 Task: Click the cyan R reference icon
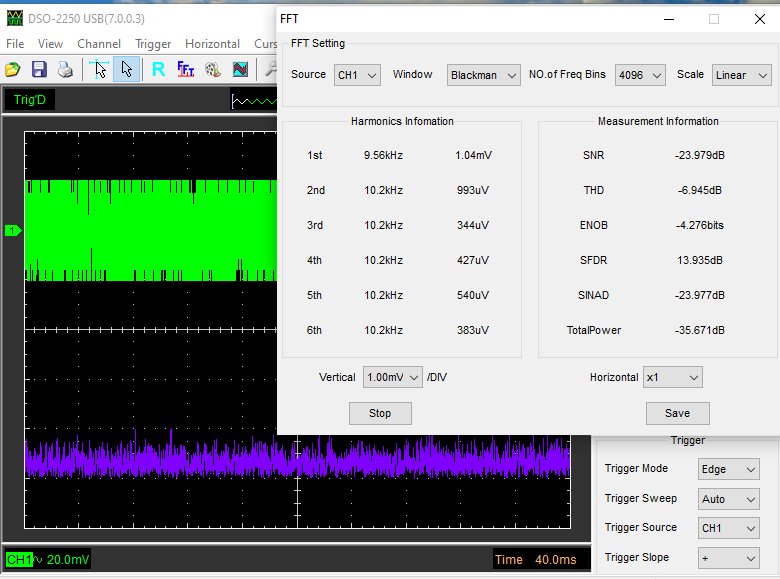coord(158,69)
